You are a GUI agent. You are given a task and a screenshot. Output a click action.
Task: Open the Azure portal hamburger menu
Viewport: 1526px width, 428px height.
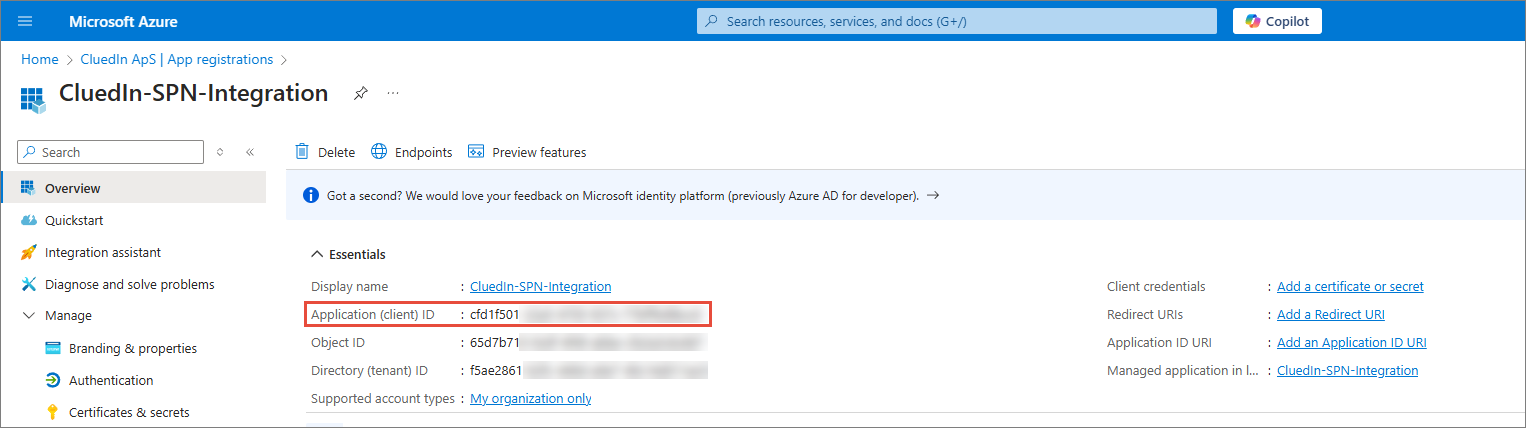[x=26, y=21]
